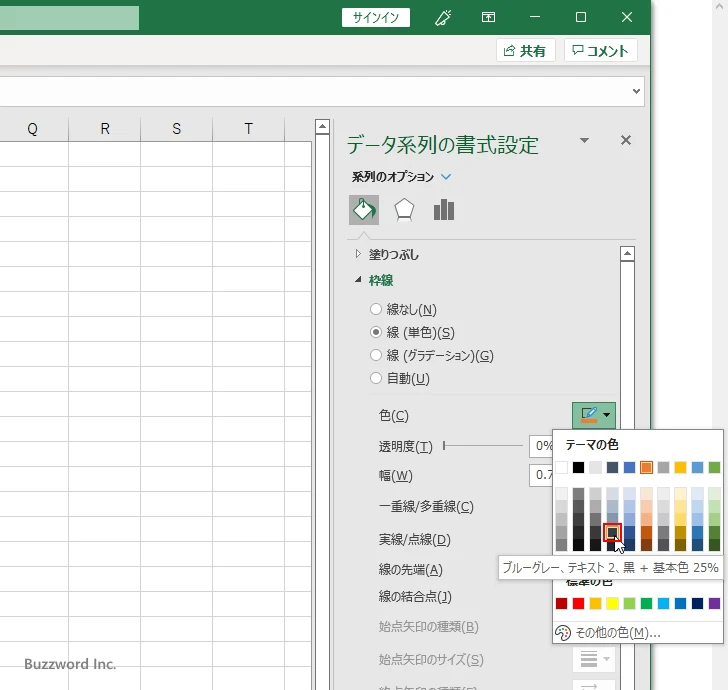The width and height of the screenshot is (728, 690).
Task: Open the Effects pentagon tab
Action: coord(404,210)
